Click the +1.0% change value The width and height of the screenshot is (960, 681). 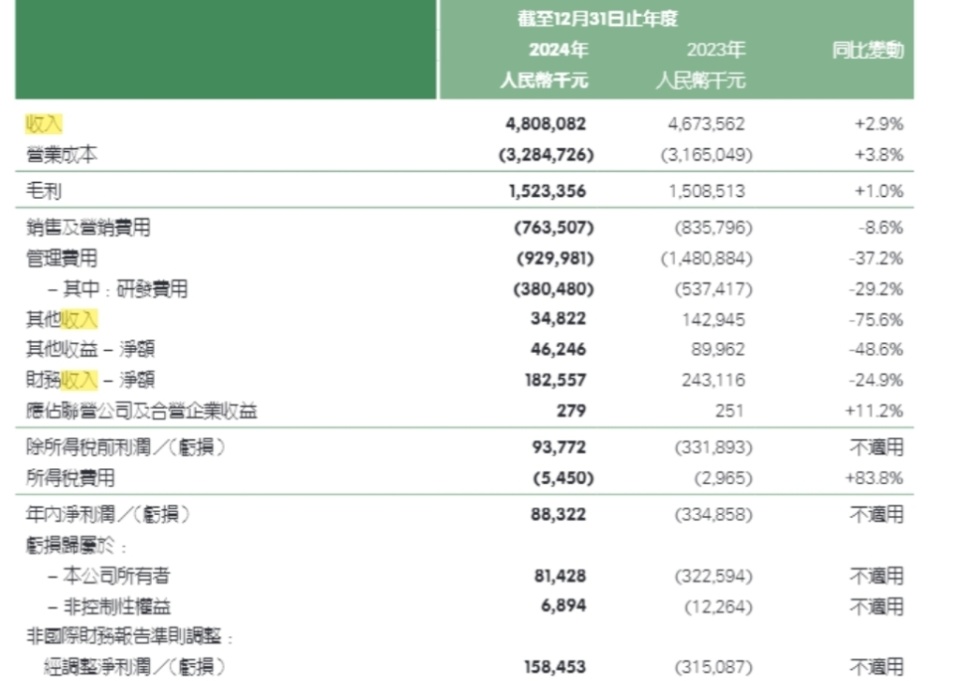point(879,191)
